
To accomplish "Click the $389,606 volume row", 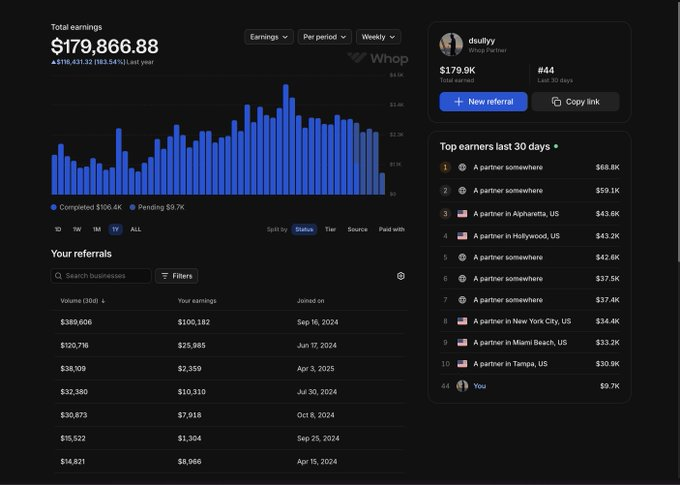I will pyautogui.click(x=230, y=322).
